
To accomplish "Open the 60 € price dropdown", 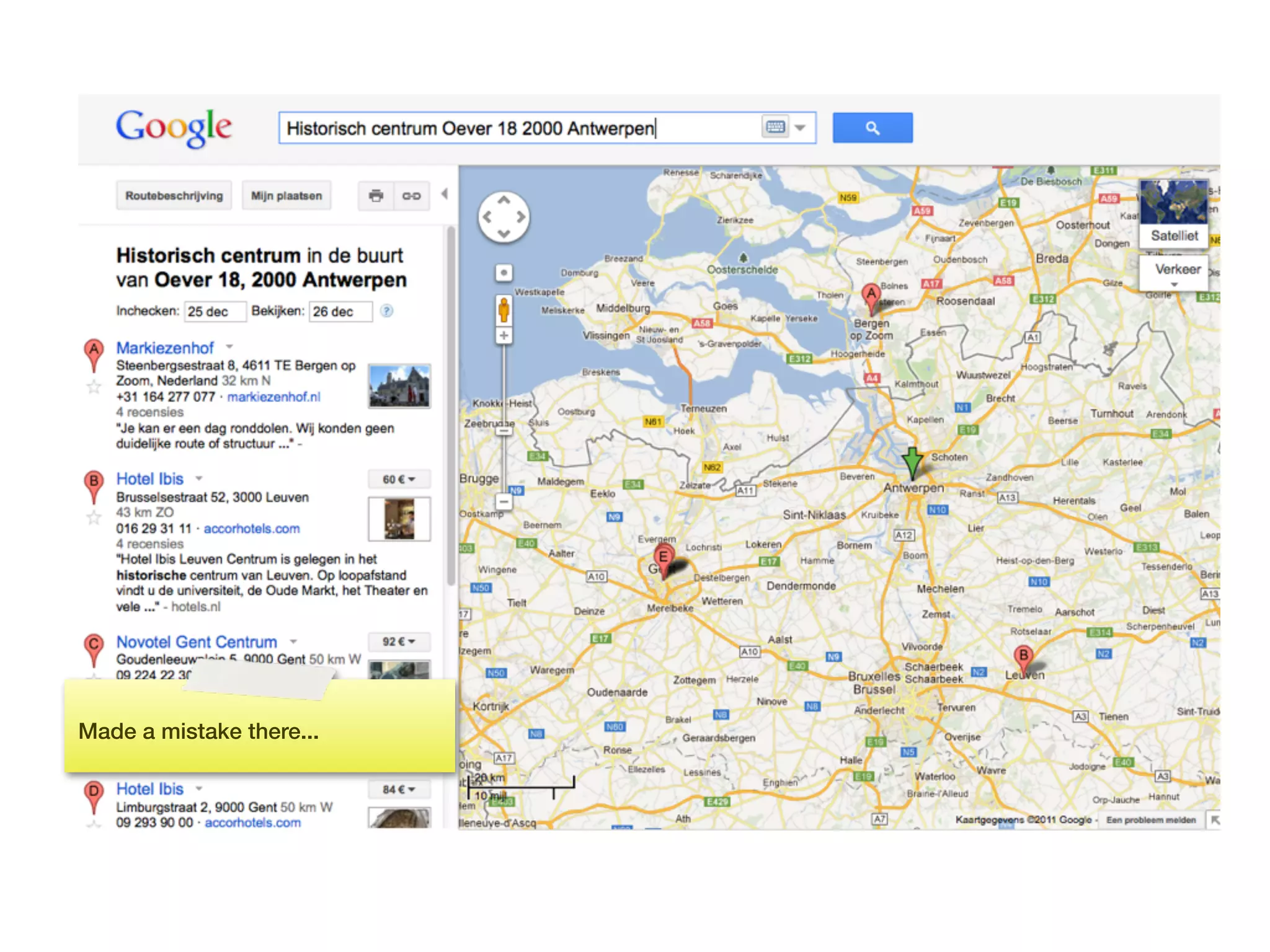I will pyautogui.click(x=399, y=479).
